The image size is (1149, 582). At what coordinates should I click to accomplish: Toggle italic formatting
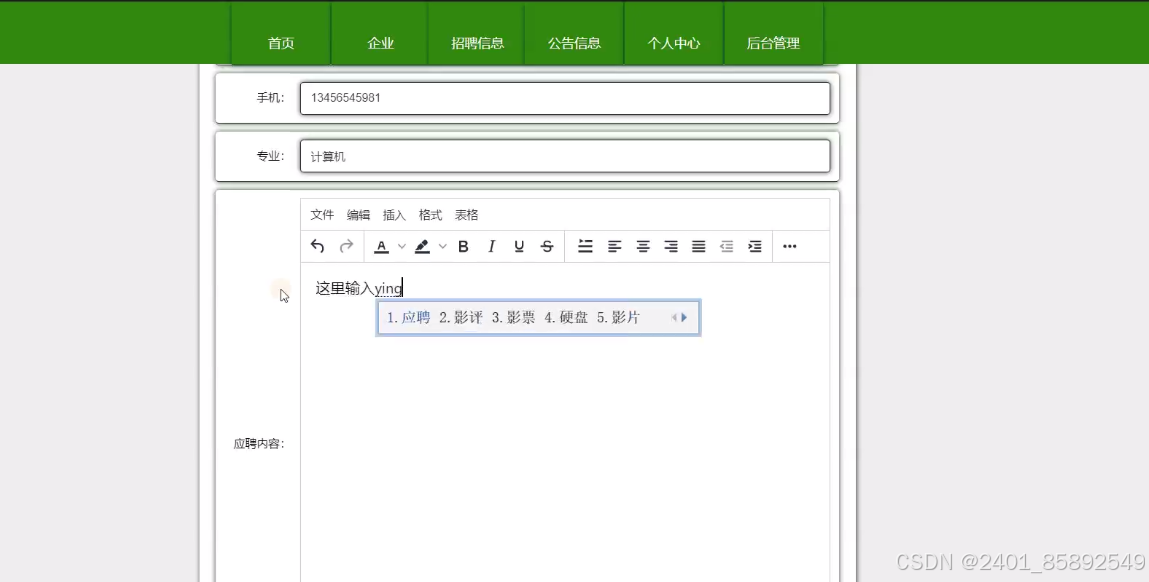[491, 246]
